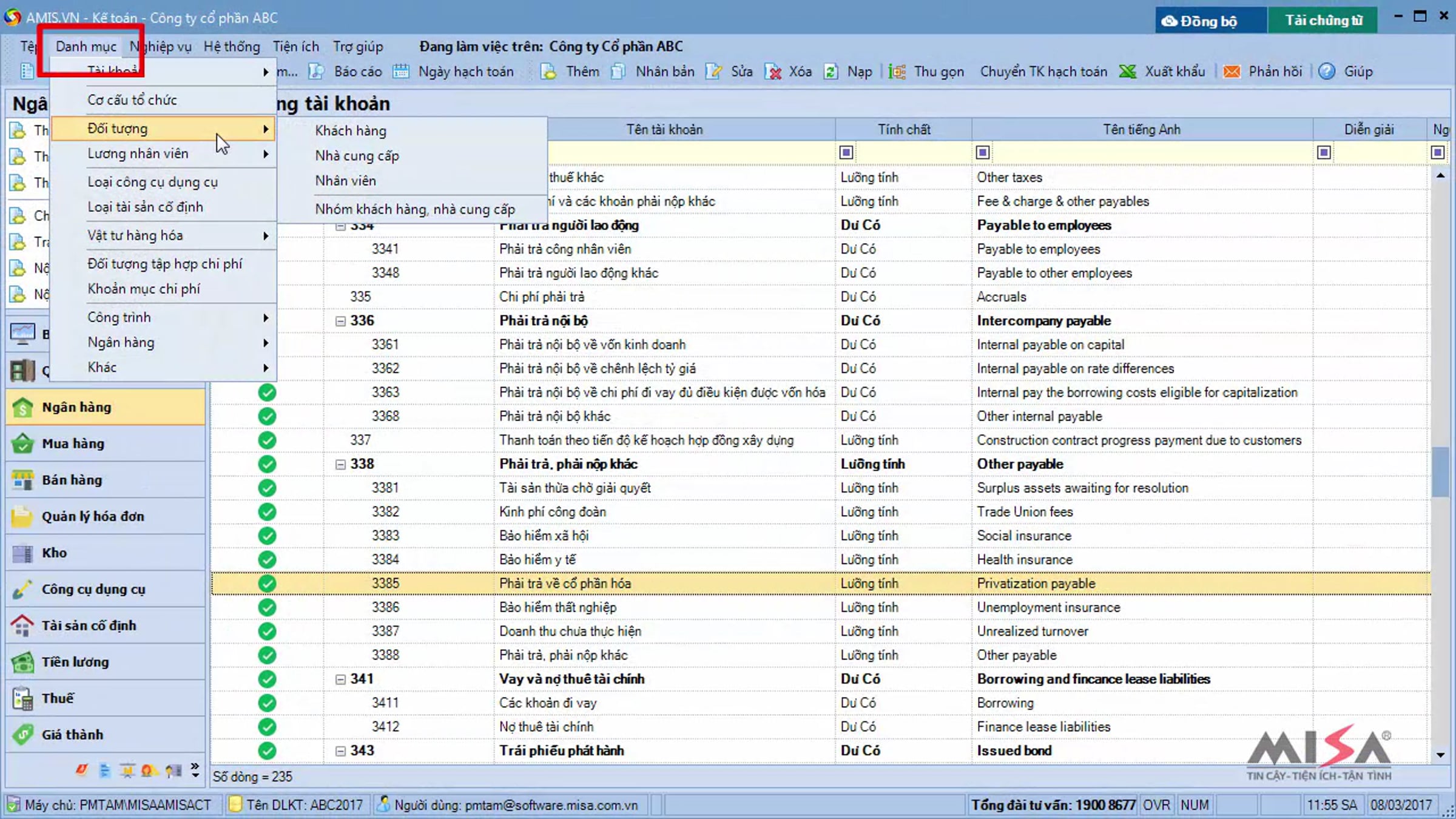Click Chuyển TK hạch toán button

(x=1043, y=72)
